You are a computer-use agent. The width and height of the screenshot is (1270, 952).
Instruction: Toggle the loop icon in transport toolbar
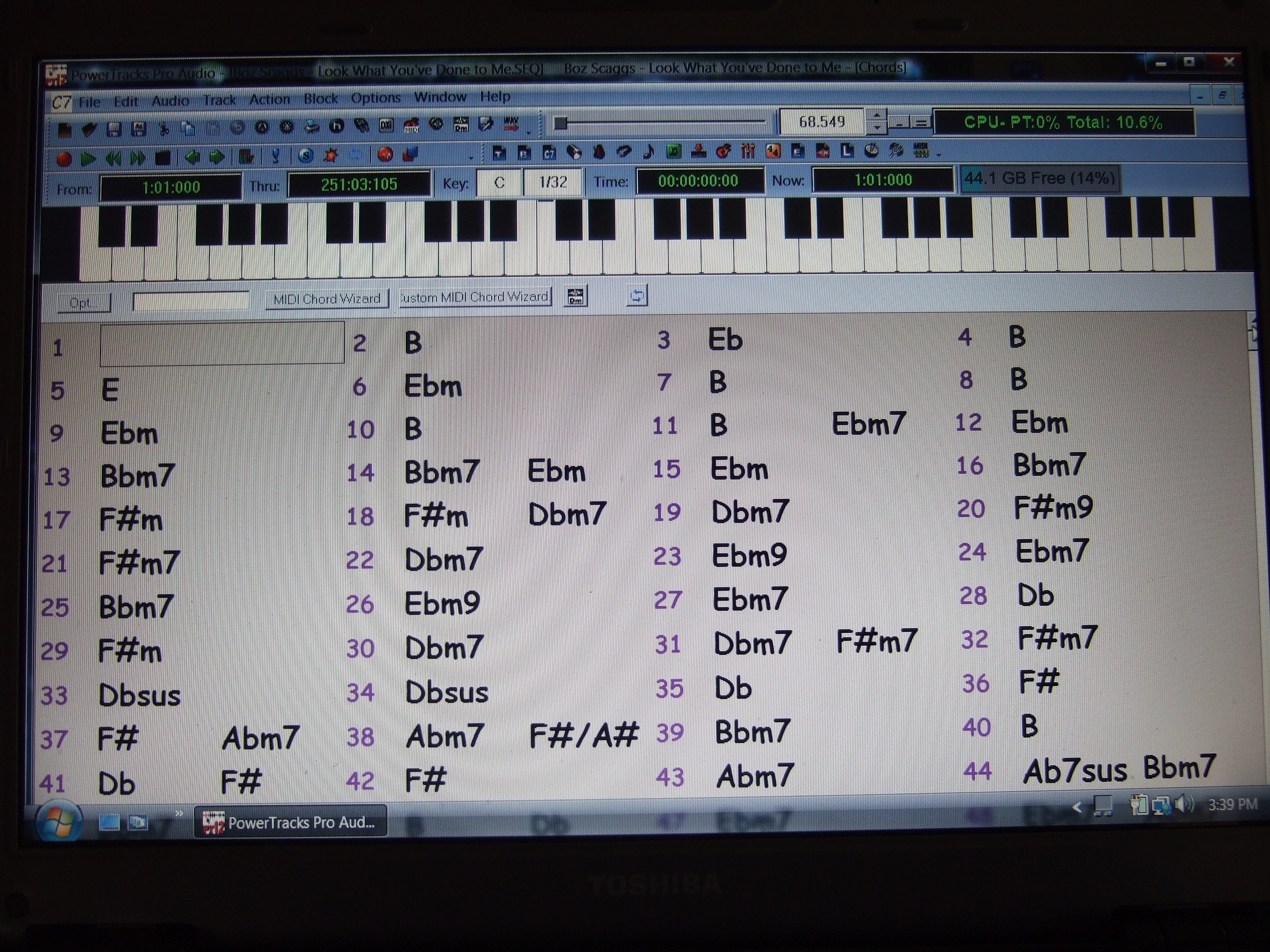tap(356, 155)
